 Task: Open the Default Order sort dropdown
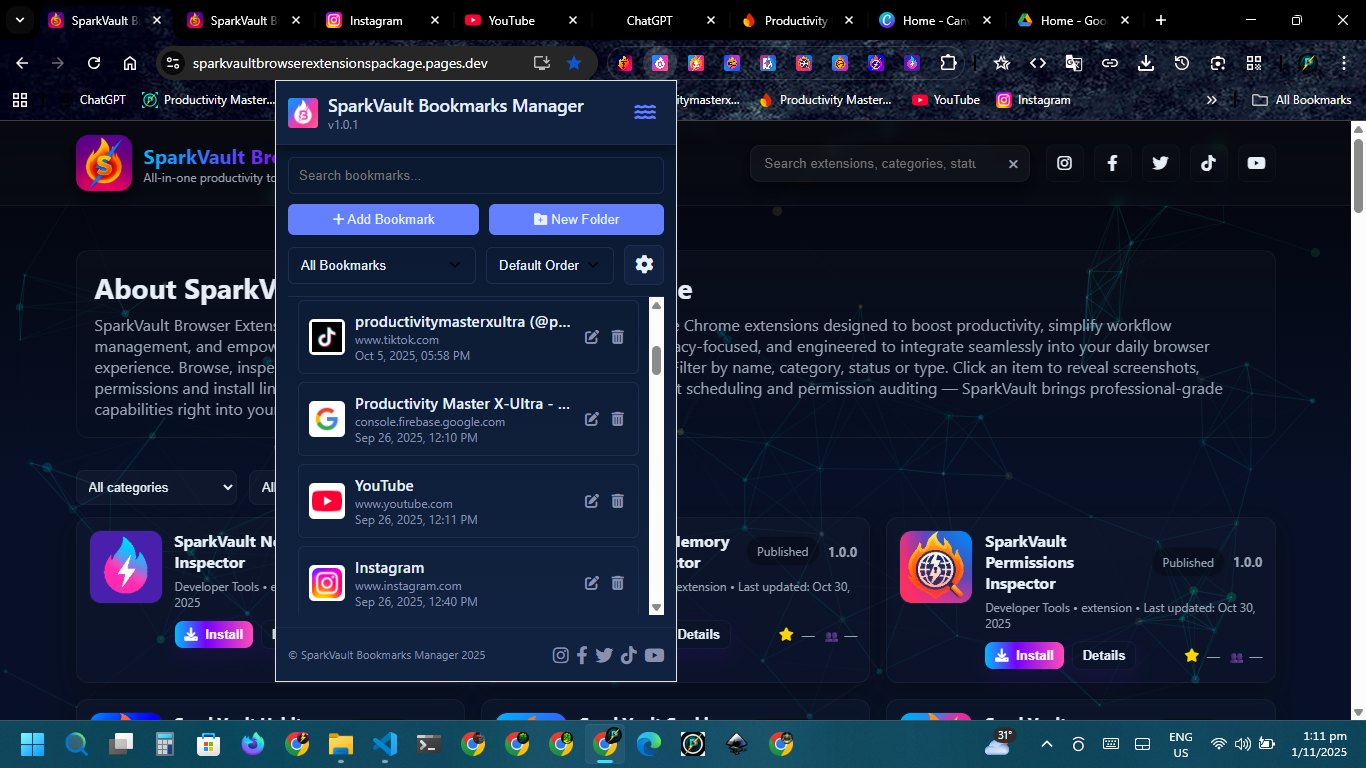549,265
